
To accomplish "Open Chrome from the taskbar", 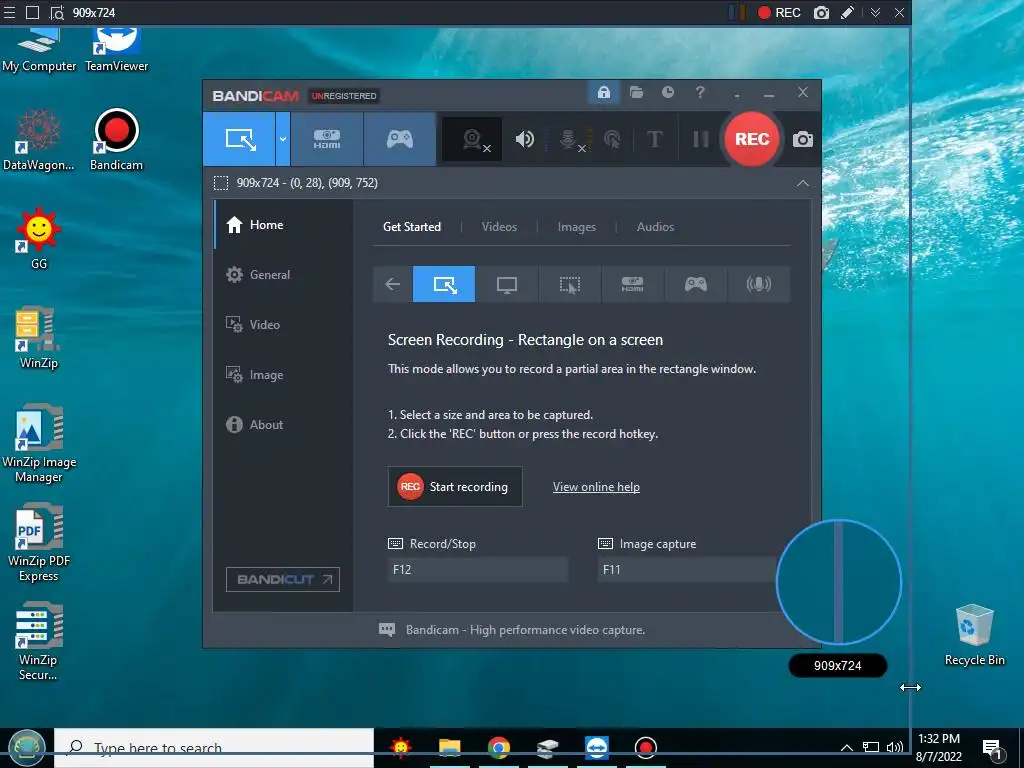I will 498,747.
